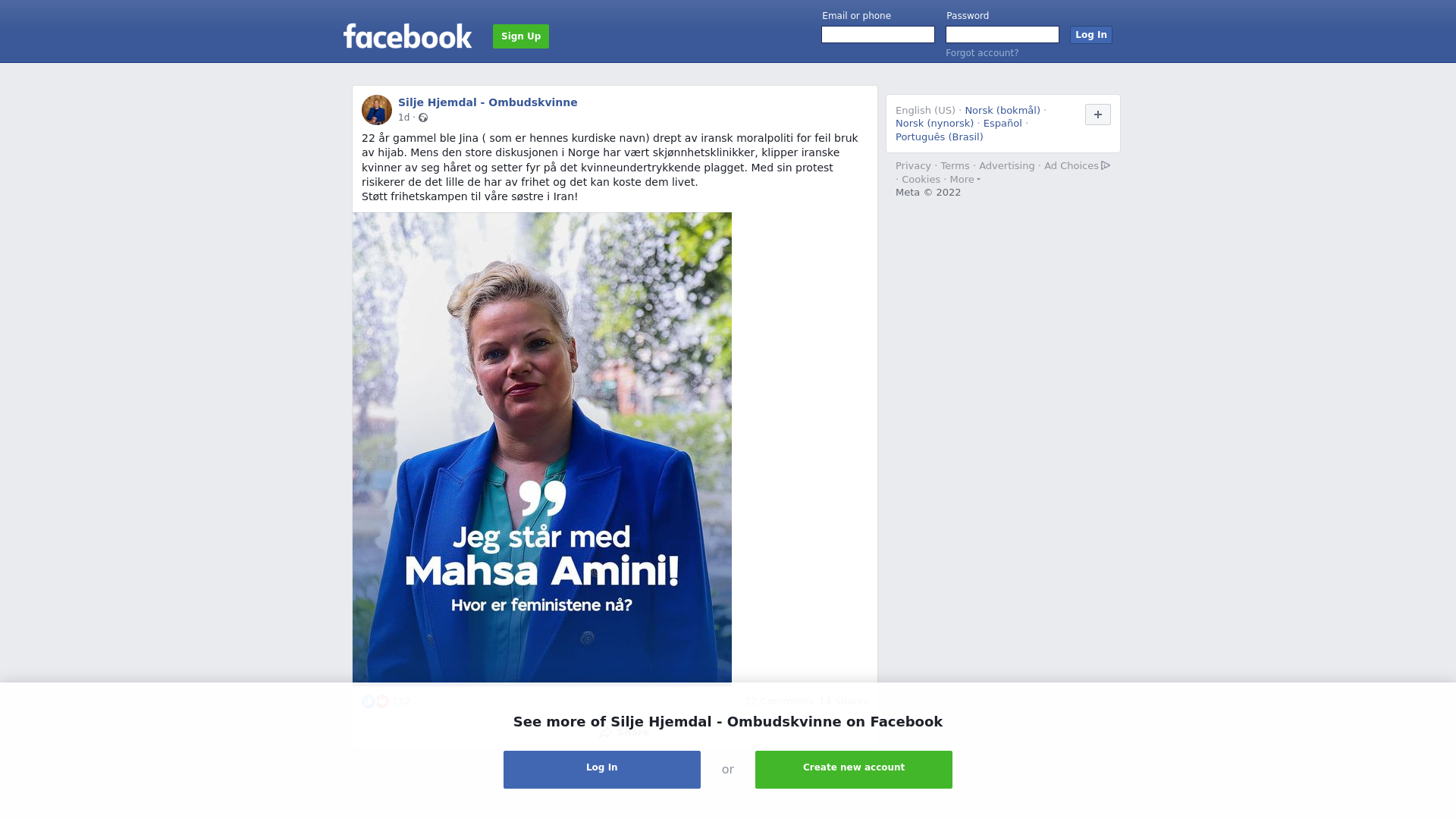Switch language to Norsk (bokmål)
Viewport: 1456px width, 819px height.
pos(1003,111)
